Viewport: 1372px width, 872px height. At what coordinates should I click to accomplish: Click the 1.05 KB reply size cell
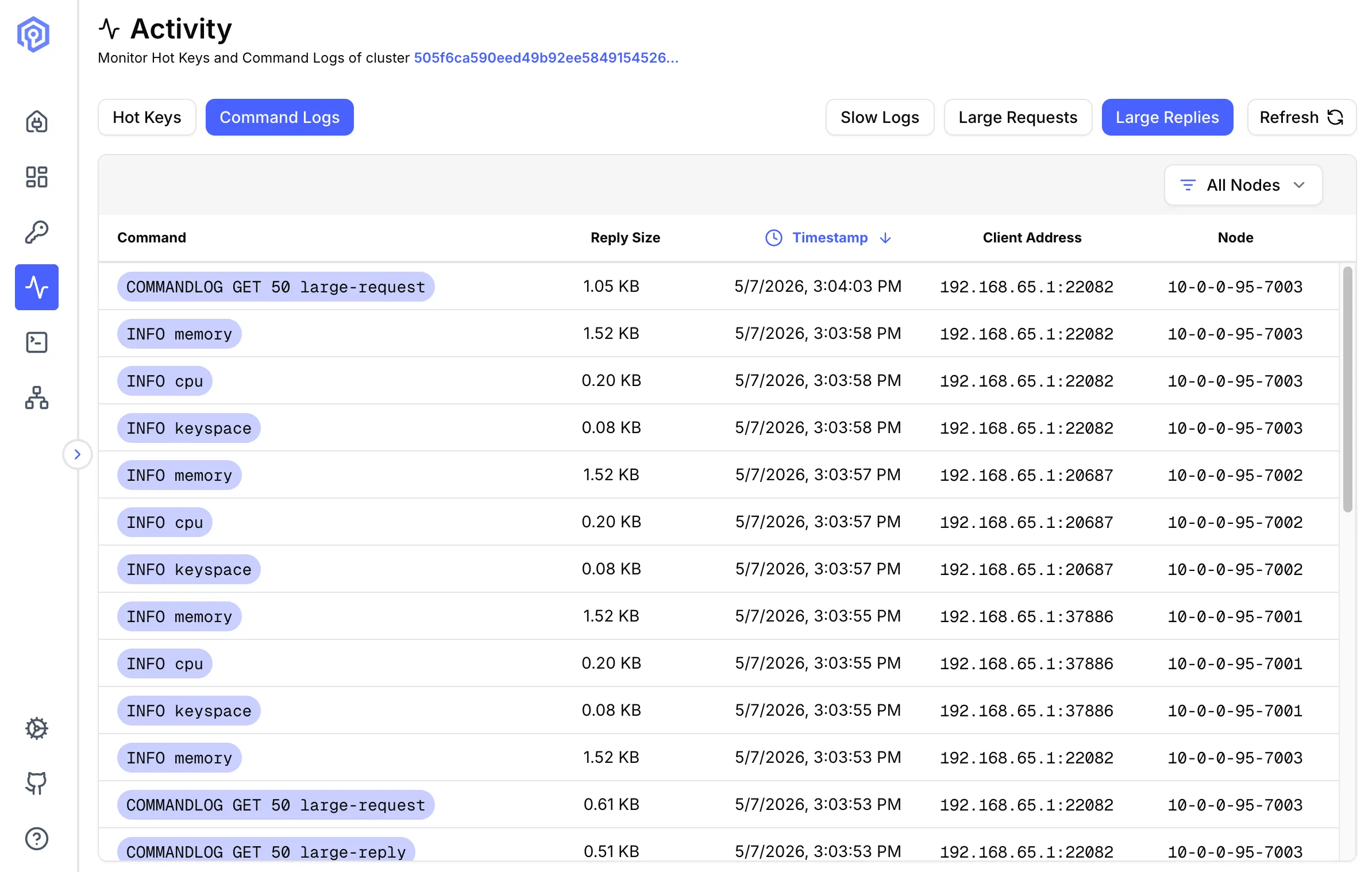[611, 286]
